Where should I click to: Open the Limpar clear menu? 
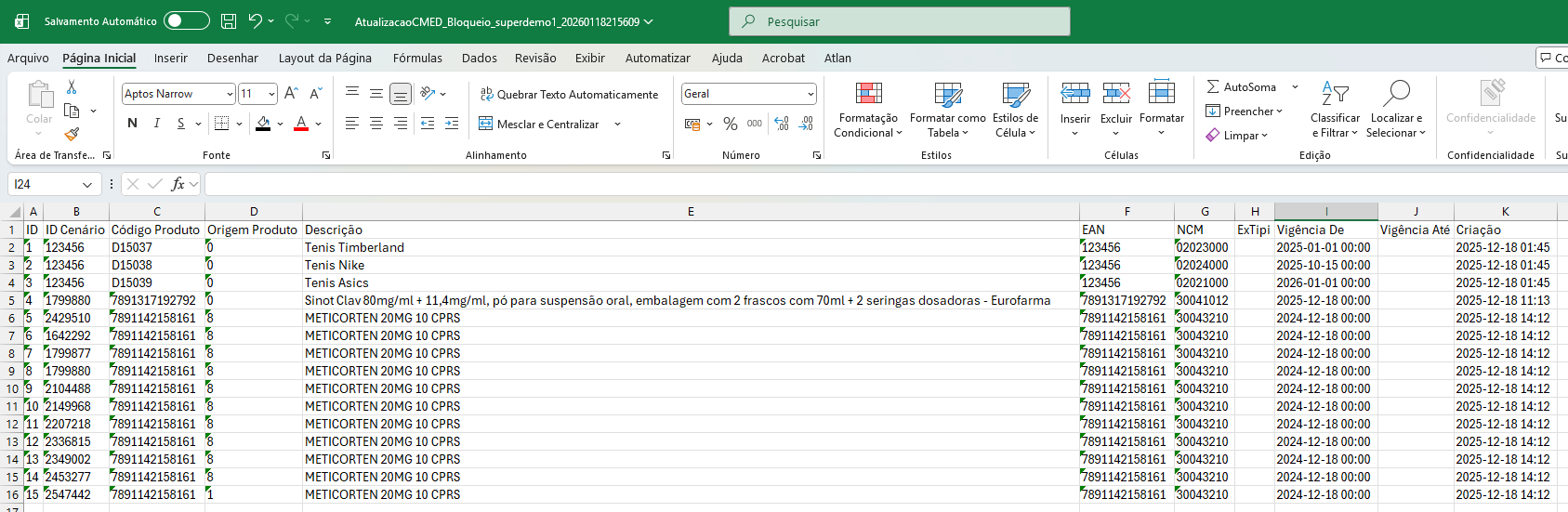[x=1237, y=135]
